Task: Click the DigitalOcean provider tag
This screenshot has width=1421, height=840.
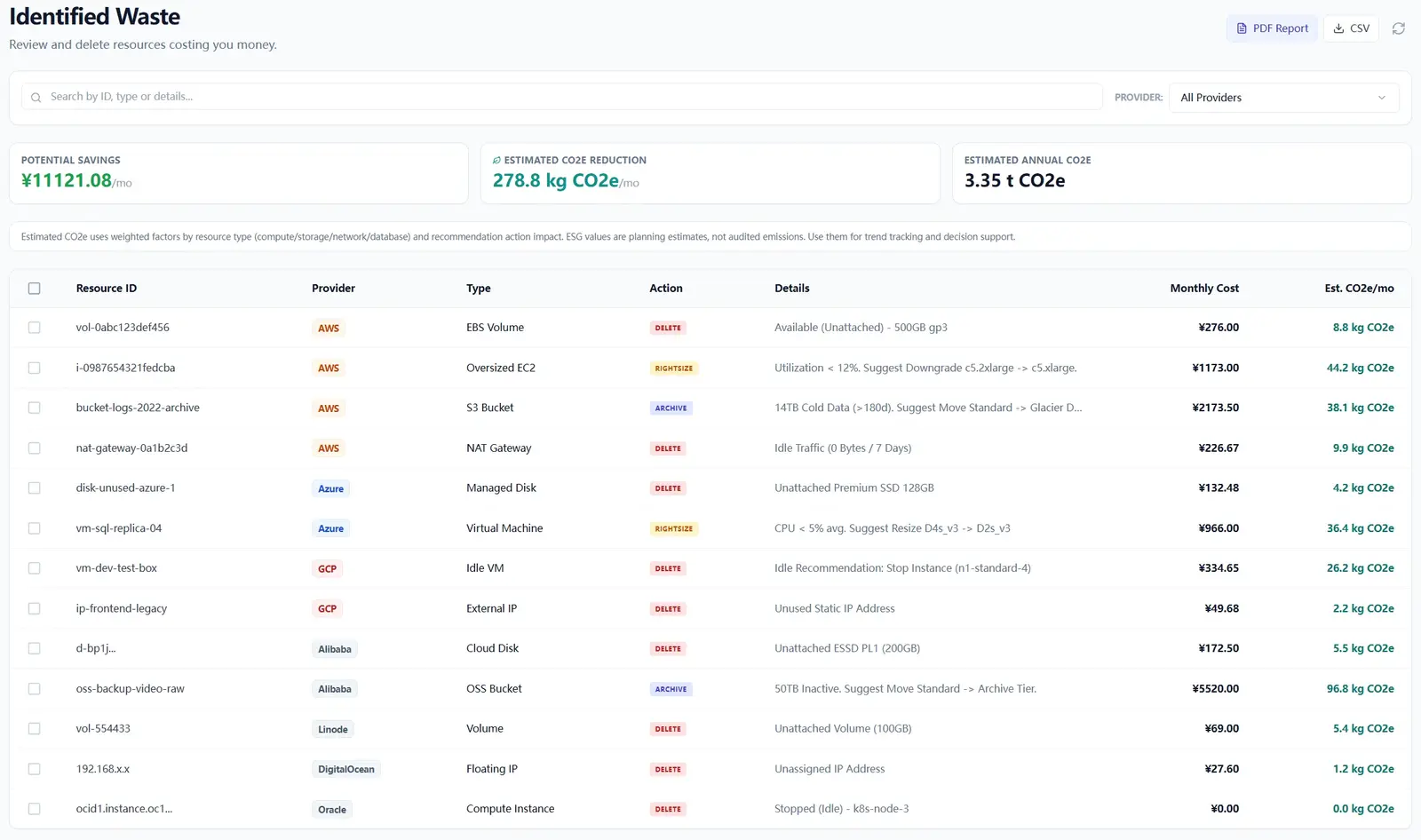Action: [346, 769]
